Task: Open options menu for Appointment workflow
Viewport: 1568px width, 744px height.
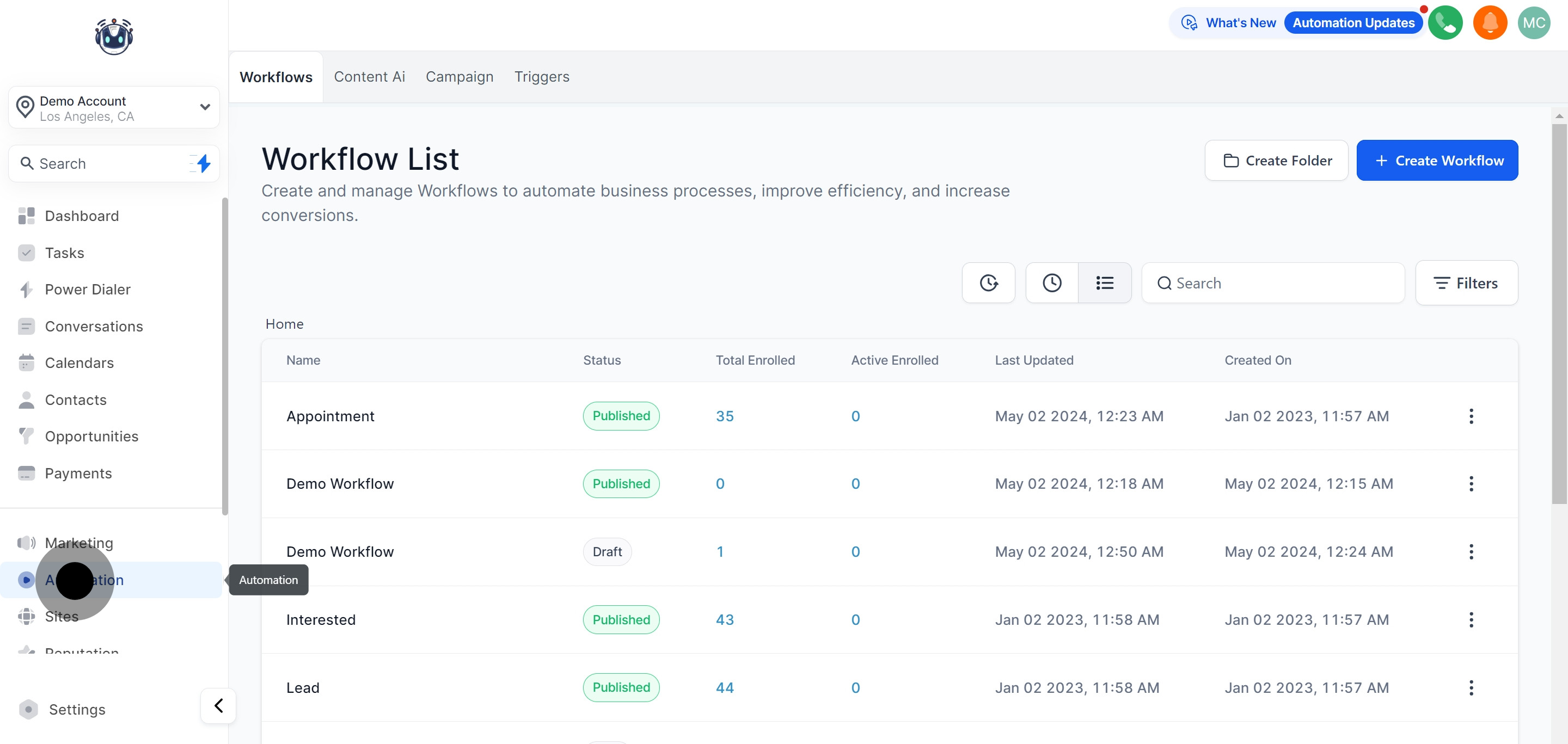Action: [x=1471, y=416]
